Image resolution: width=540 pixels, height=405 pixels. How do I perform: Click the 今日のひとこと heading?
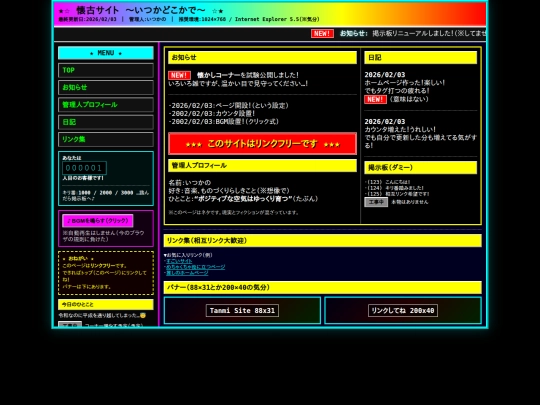click(x=106, y=304)
